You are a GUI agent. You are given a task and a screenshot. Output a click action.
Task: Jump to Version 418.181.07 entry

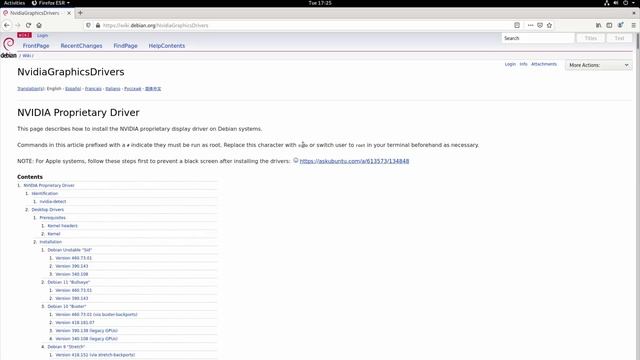[75, 322]
